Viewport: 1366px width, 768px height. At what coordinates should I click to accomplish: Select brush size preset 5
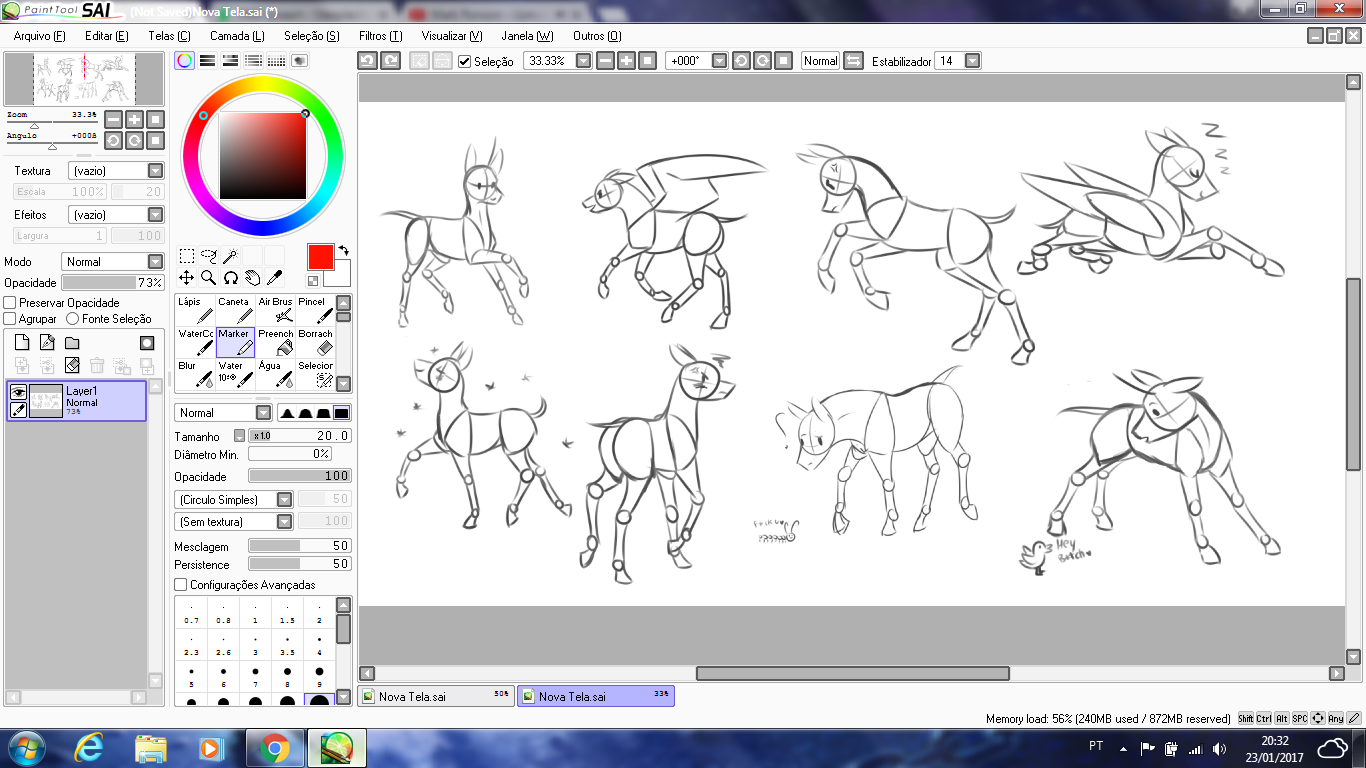pyautogui.click(x=191, y=676)
